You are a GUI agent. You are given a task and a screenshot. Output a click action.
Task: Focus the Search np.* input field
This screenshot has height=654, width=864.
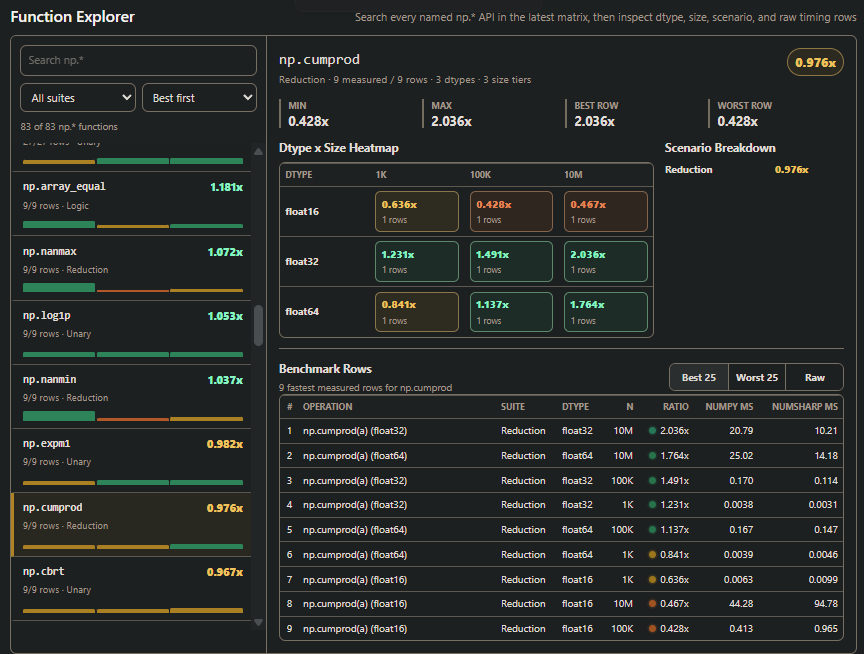tap(138, 60)
